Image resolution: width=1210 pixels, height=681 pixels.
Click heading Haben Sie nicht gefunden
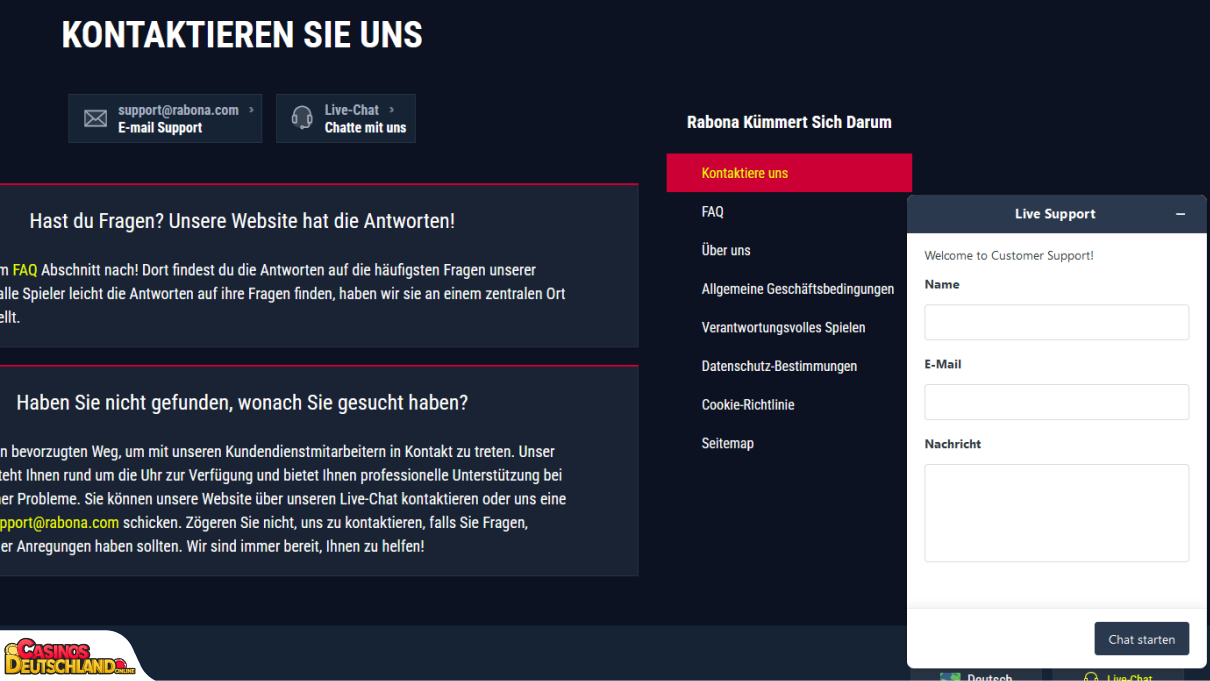[x=242, y=403]
